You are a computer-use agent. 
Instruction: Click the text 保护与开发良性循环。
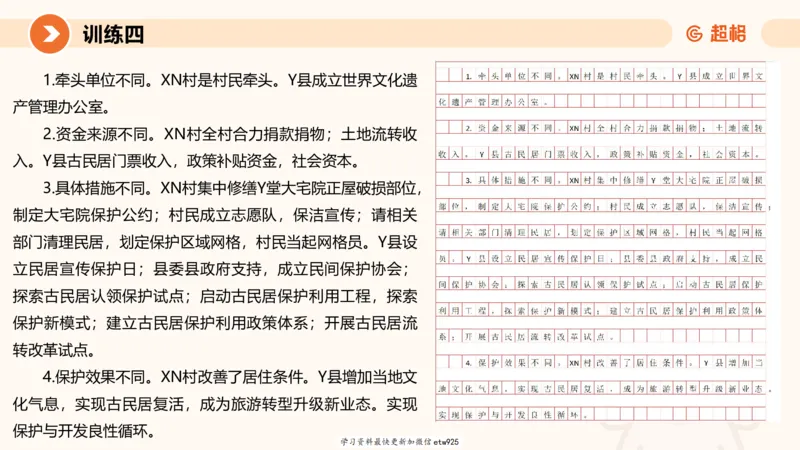84,432
